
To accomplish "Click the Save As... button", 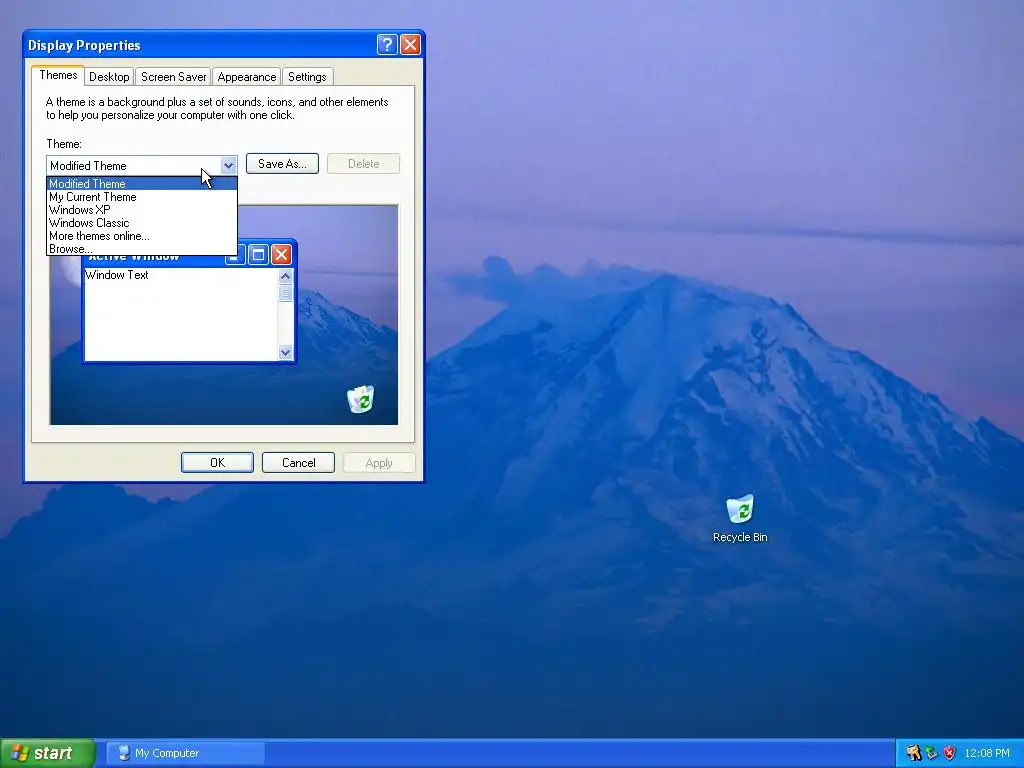I will click(282, 164).
